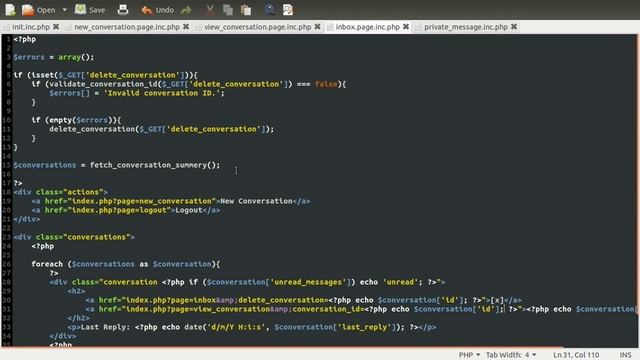Image resolution: width=640 pixels, height=360 pixels.
Task: Close the new_conversation.page.inc.php tab
Action: click(186, 27)
